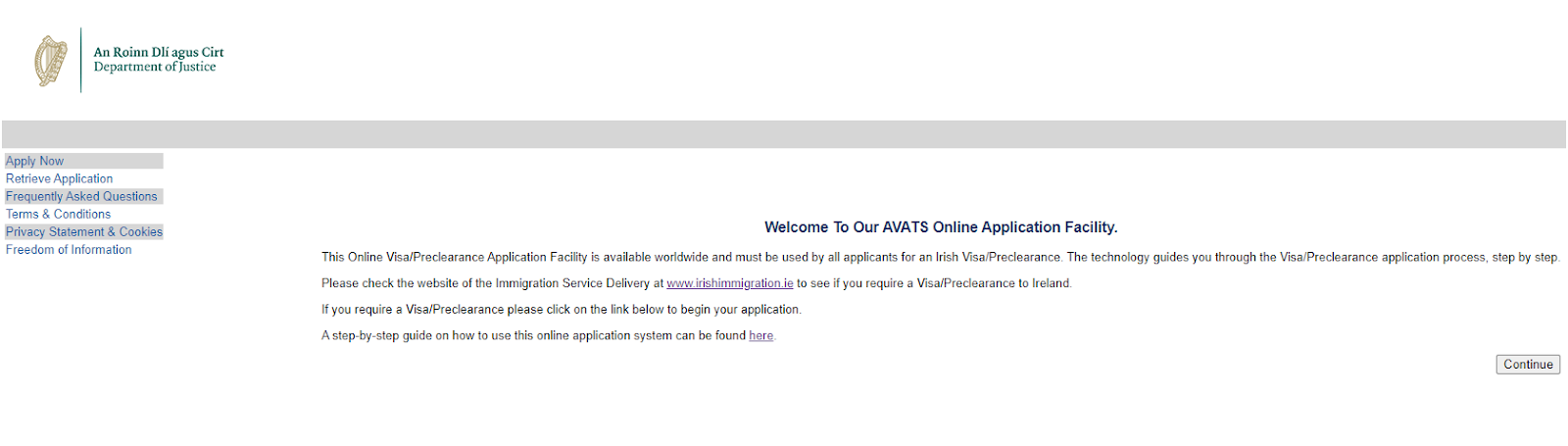Click the paragraph starting 'This Online Visa/Preclearance Application Facility'
Screen dimensions: 1568x446
(941, 257)
